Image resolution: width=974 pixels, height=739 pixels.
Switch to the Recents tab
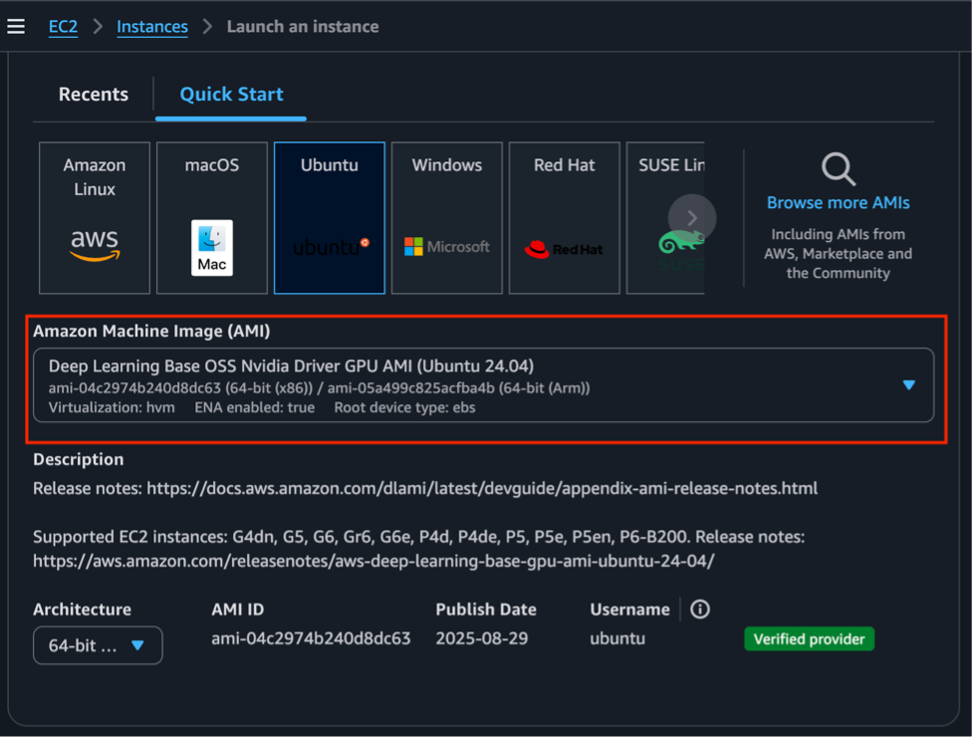92,94
